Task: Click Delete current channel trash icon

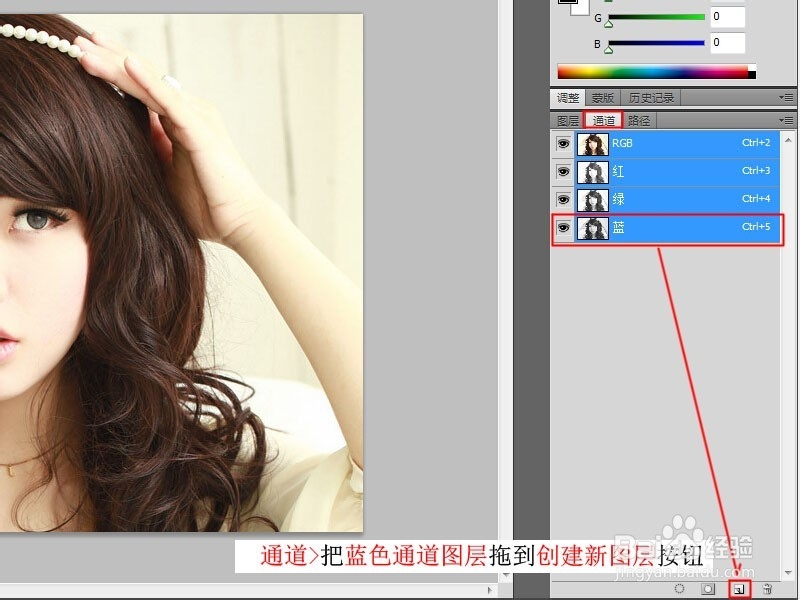Action: [x=767, y=589]
